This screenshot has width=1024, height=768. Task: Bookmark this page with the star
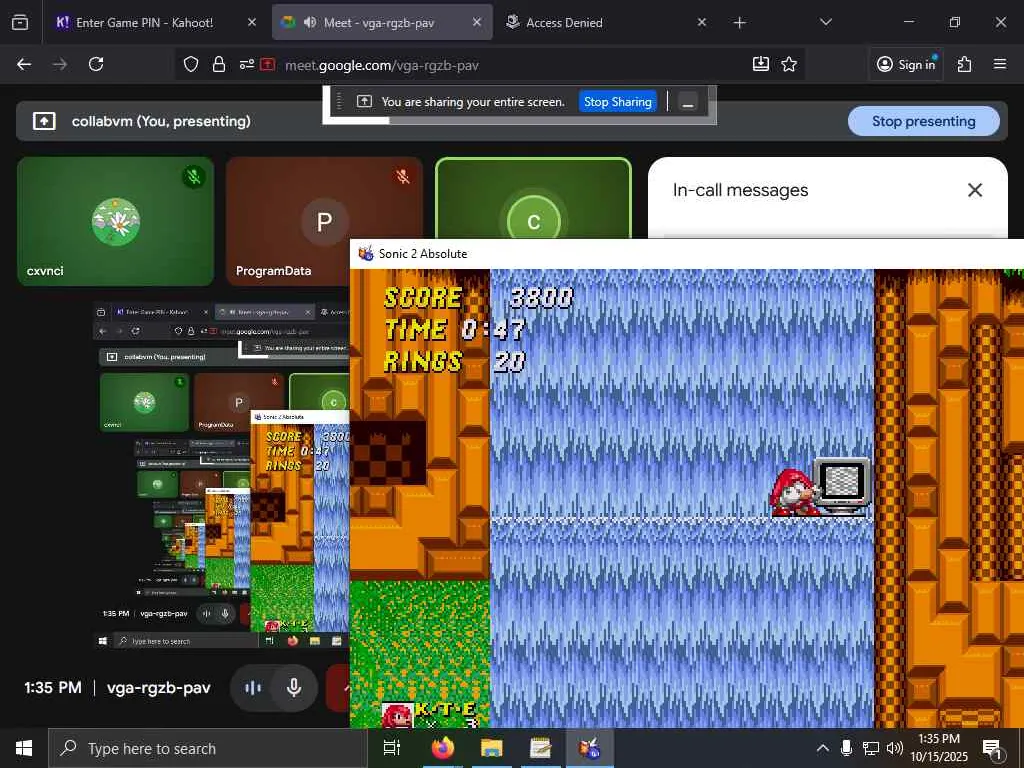click(x=789, y=64)
